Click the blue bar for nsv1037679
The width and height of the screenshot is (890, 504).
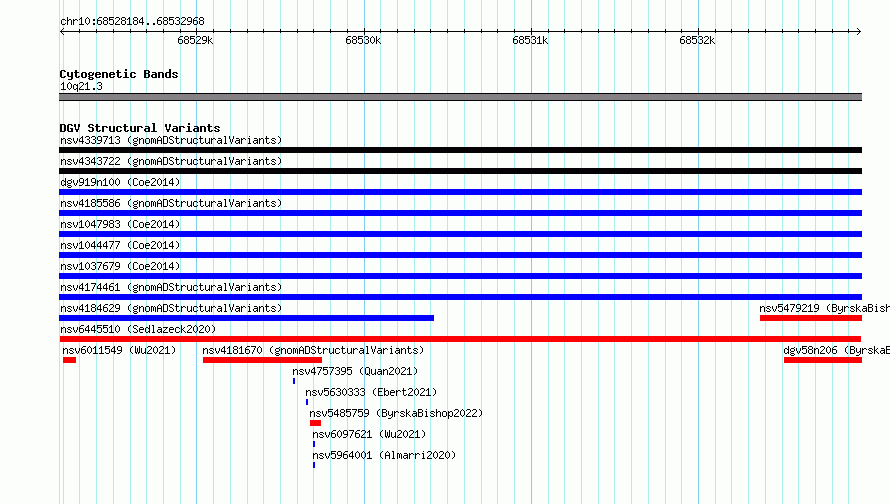[460, 276]
